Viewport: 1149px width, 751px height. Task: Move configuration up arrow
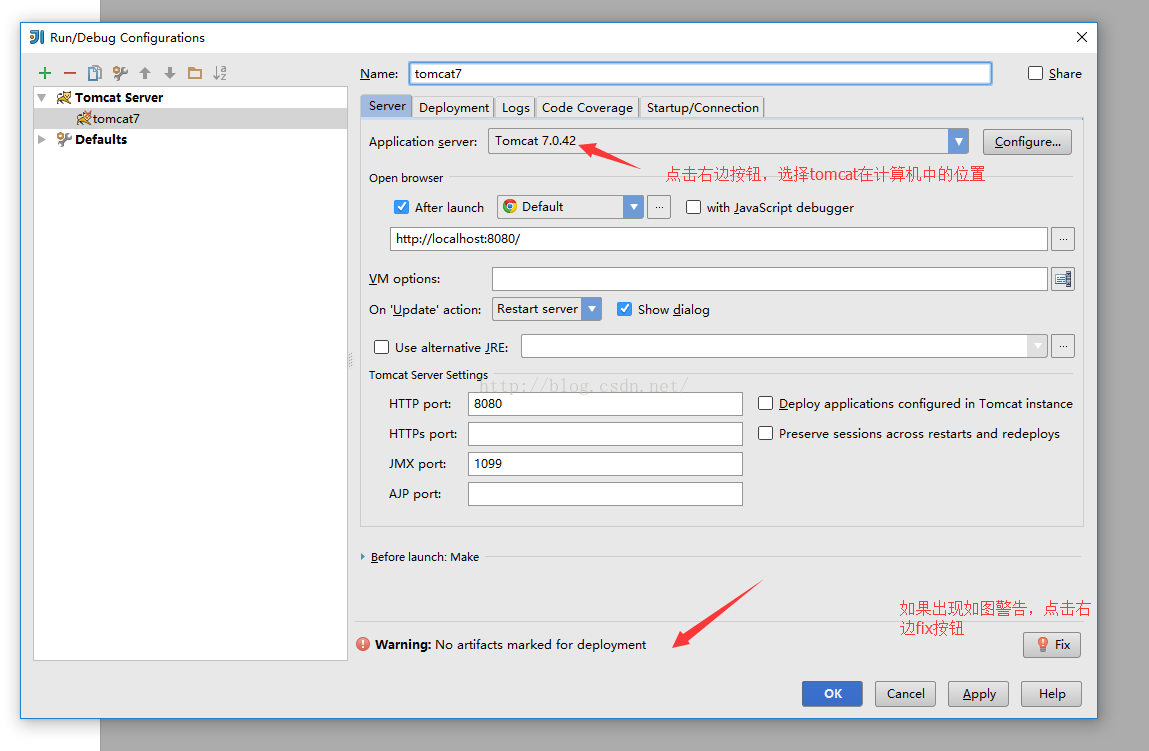click(x=145, y=73)
